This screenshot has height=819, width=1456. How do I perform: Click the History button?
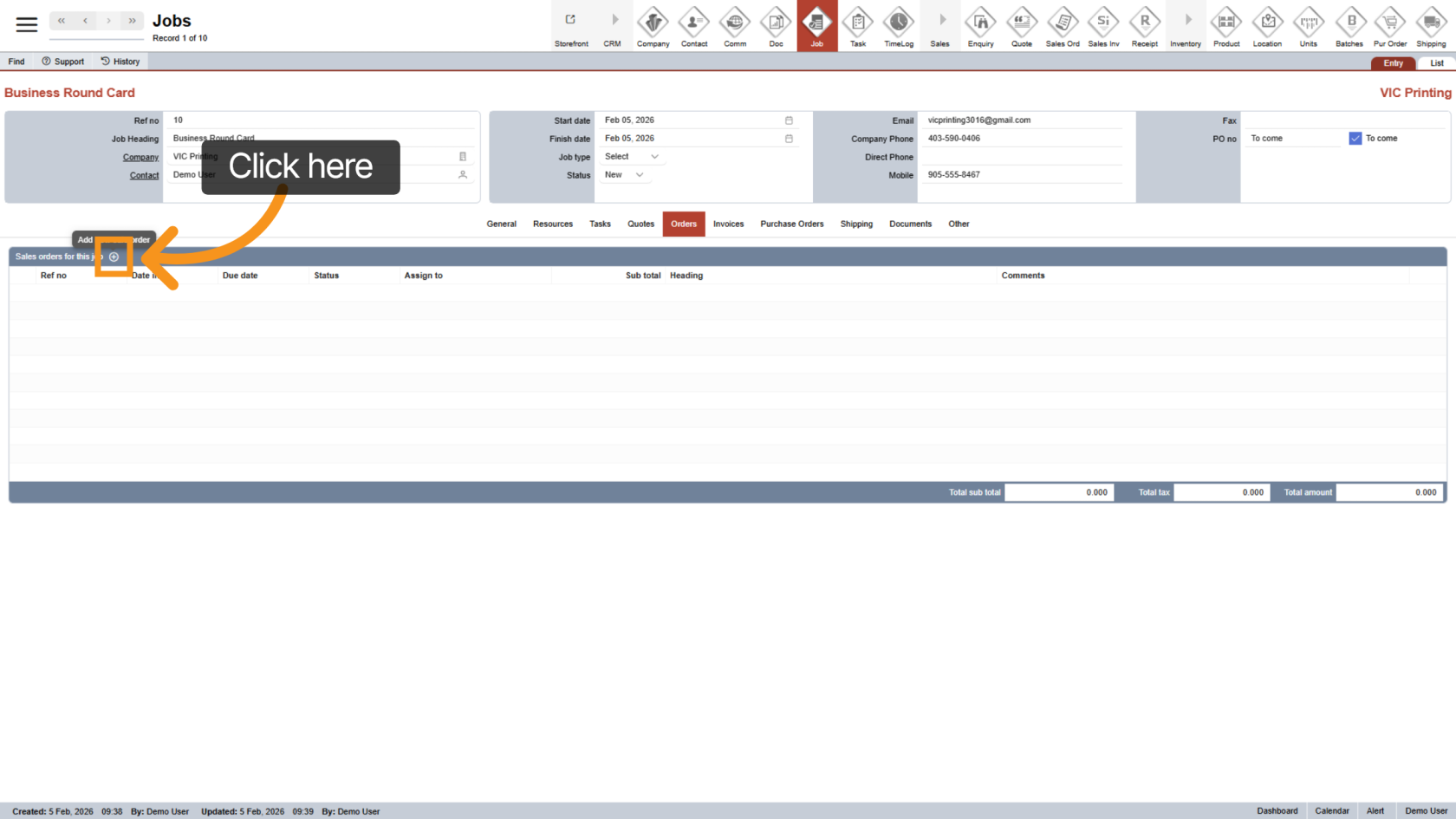coord(120,62)
